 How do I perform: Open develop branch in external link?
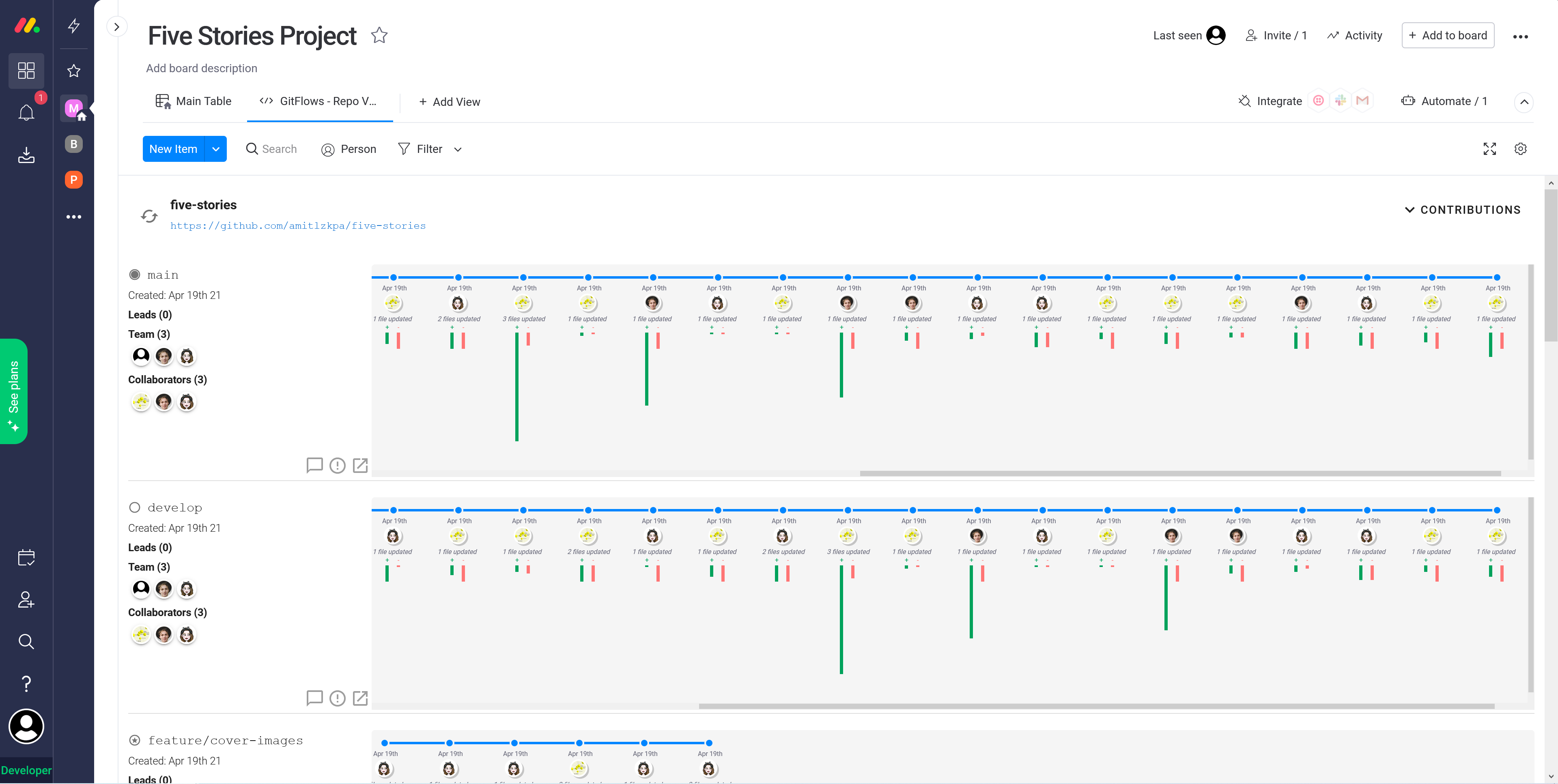point(360,698)
